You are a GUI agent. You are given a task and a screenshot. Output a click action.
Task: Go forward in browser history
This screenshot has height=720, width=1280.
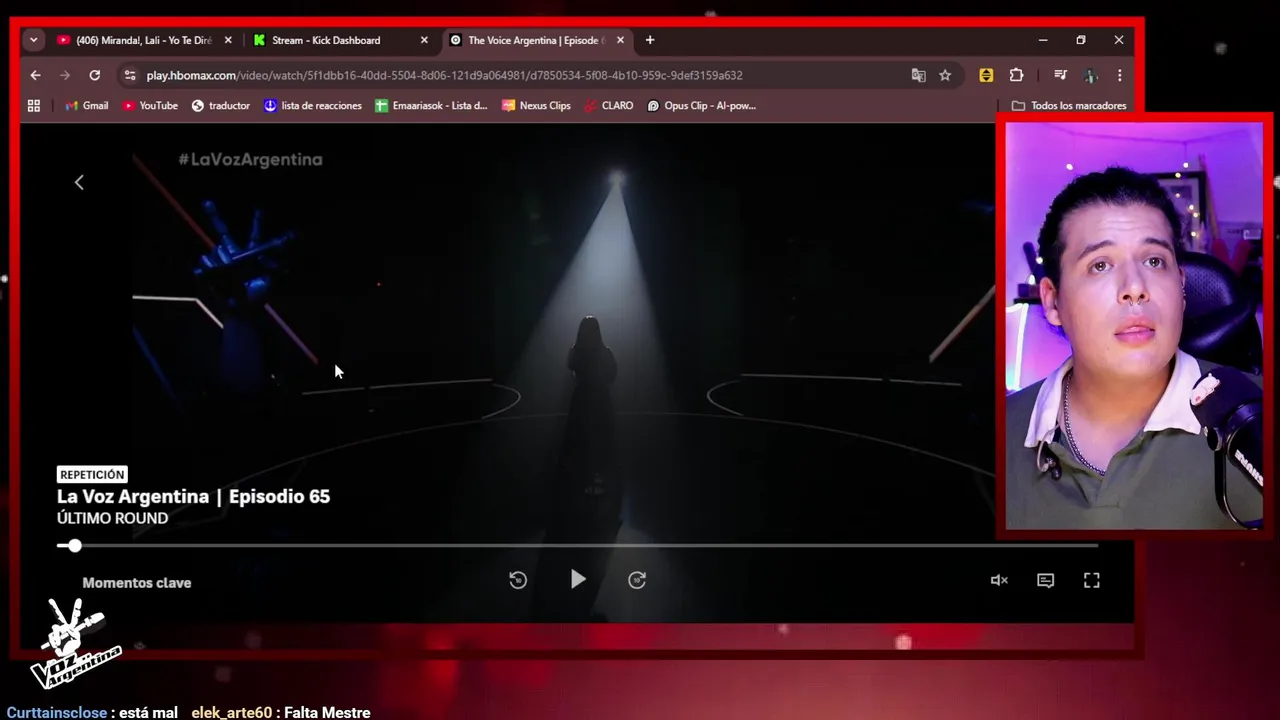(65, 75)
